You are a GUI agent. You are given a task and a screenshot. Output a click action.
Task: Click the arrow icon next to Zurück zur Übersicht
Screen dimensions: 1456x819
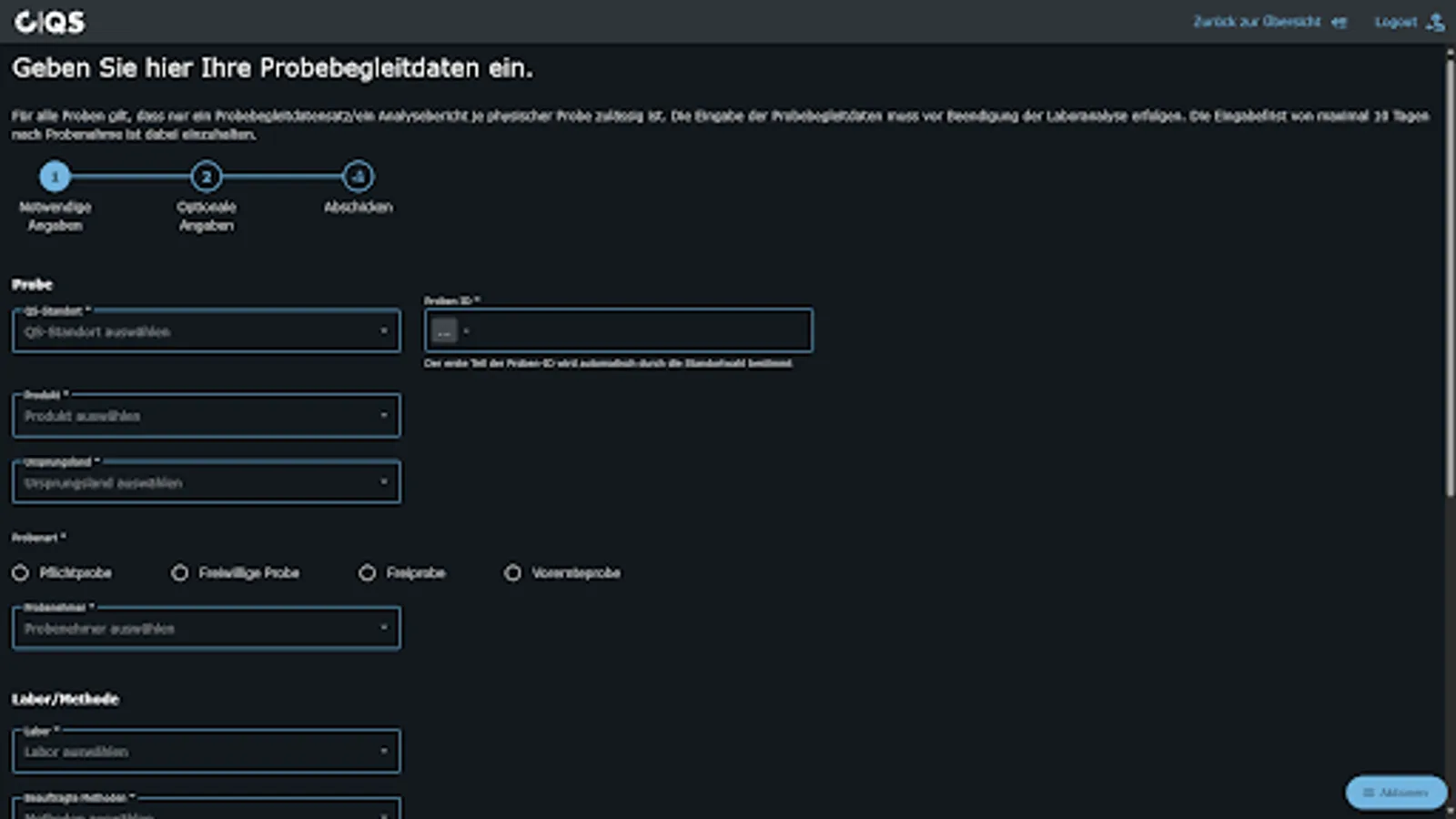pos(1338,22)
